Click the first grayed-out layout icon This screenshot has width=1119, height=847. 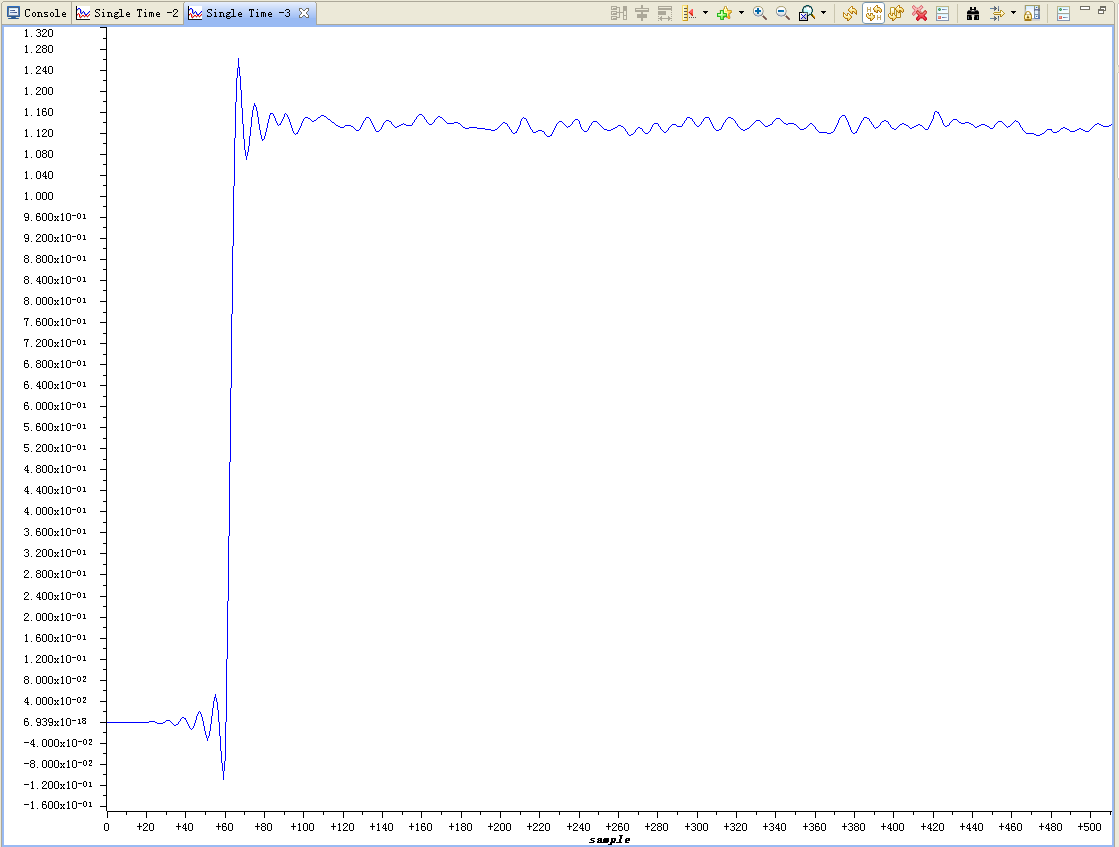619,13
